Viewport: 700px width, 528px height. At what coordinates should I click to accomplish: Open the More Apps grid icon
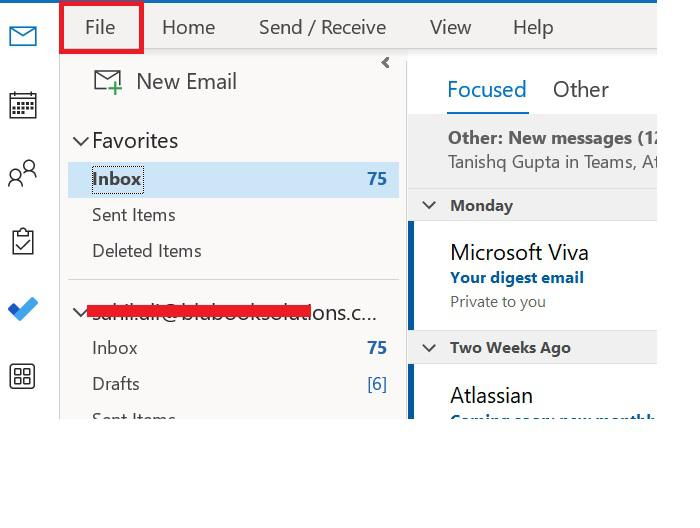(x=22, y=376)
